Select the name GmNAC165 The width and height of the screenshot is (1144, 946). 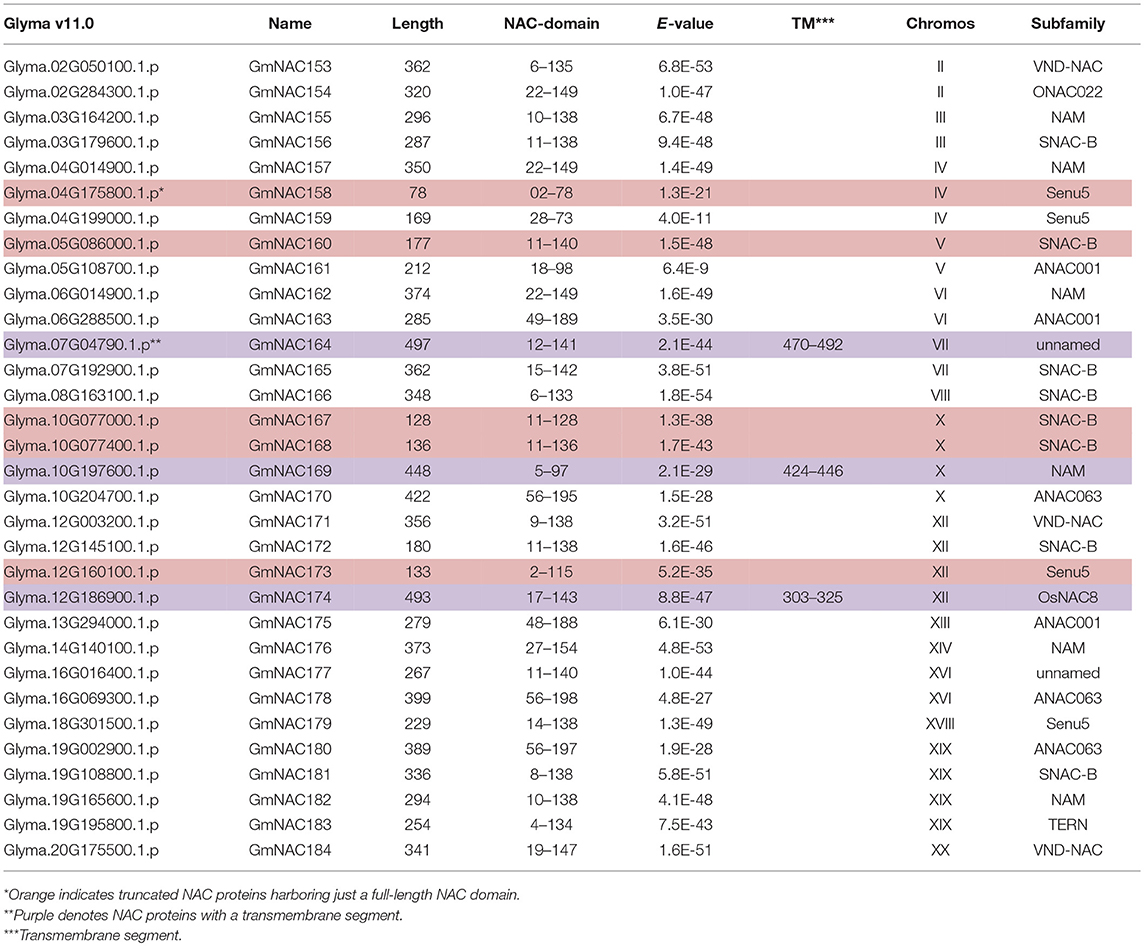pyautogui.click(x=290, y=370)
